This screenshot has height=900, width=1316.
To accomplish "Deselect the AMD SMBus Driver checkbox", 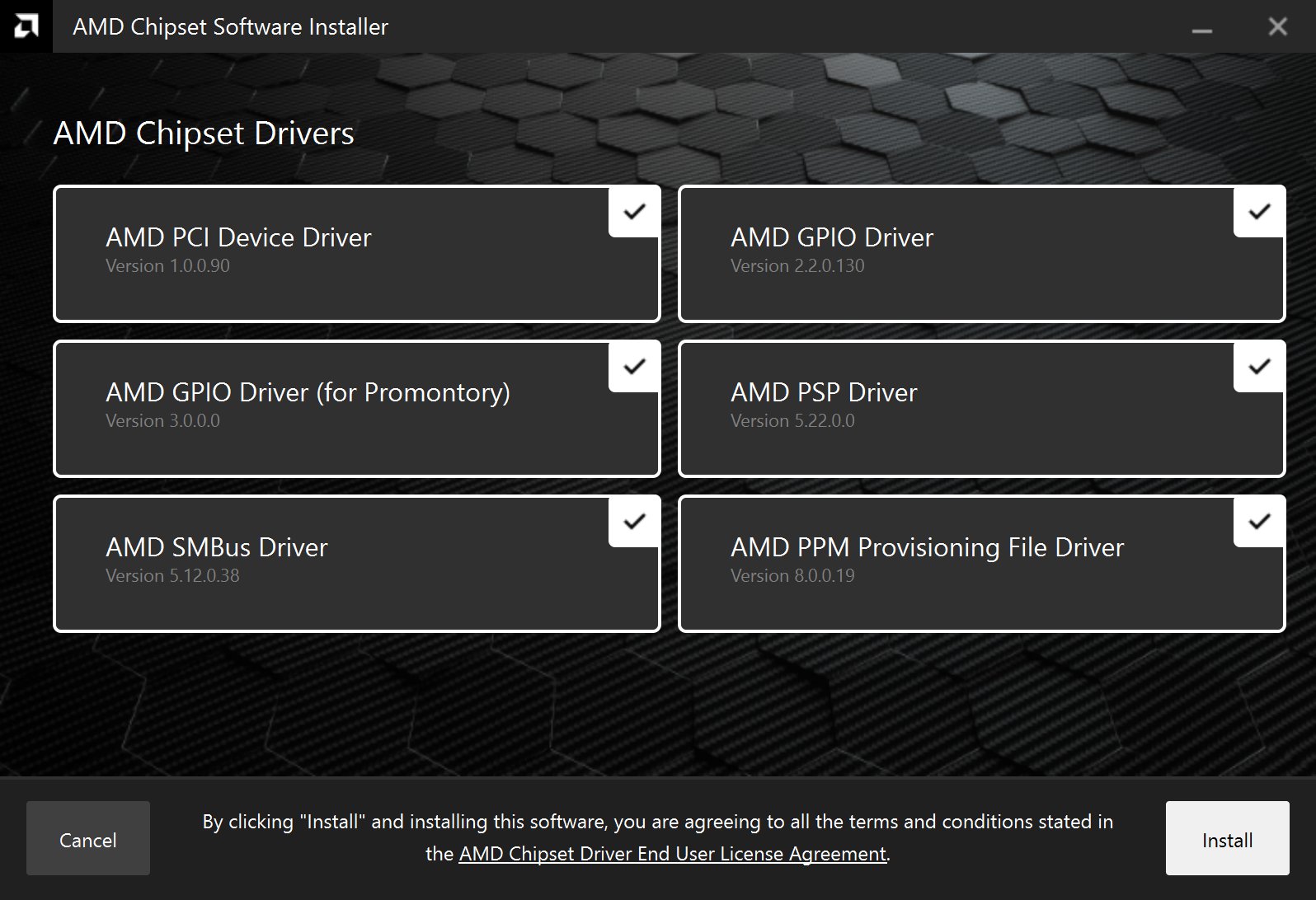I will click(x=634, y=523).
